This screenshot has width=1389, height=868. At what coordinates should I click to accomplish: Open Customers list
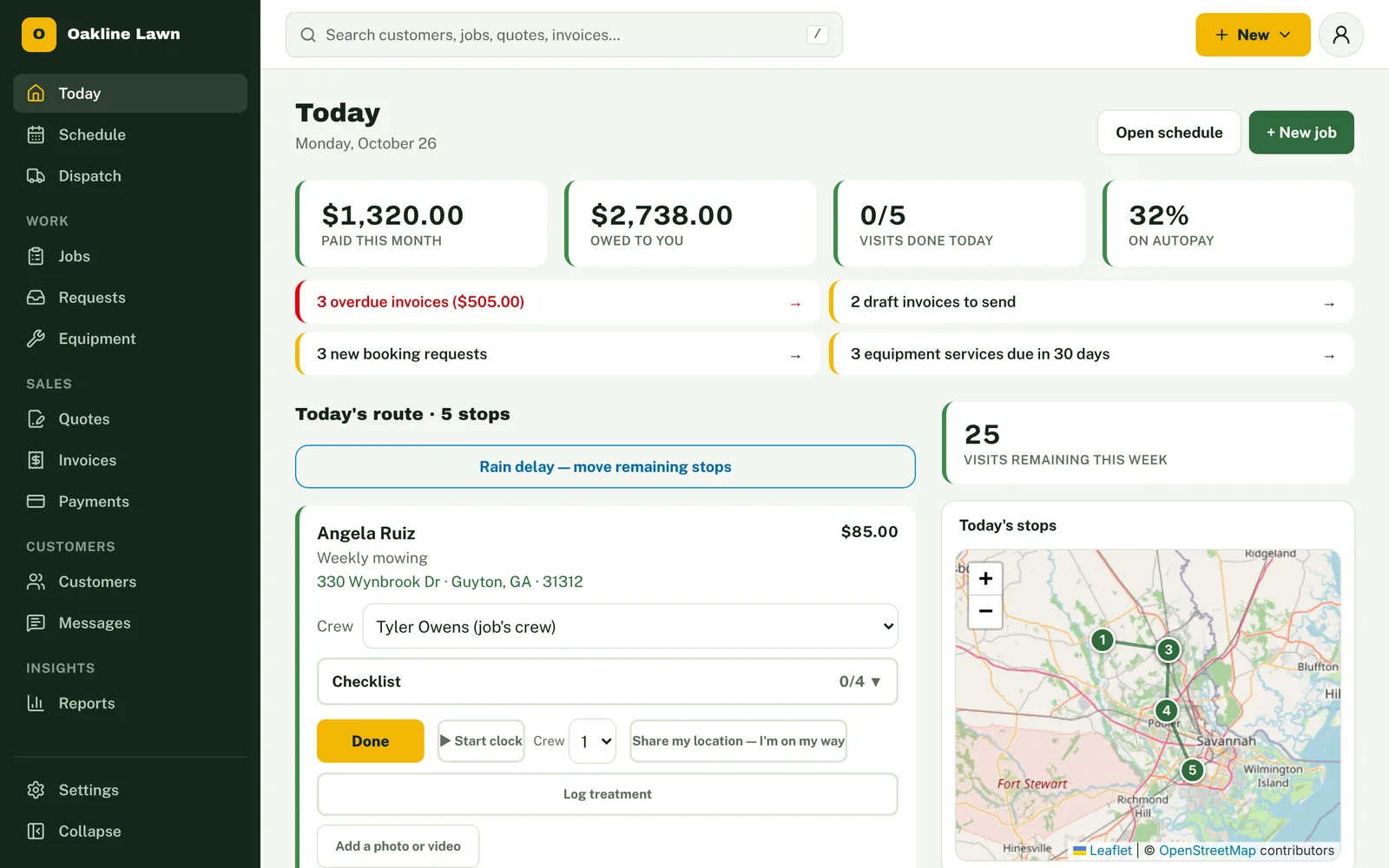tap(130, 582)
